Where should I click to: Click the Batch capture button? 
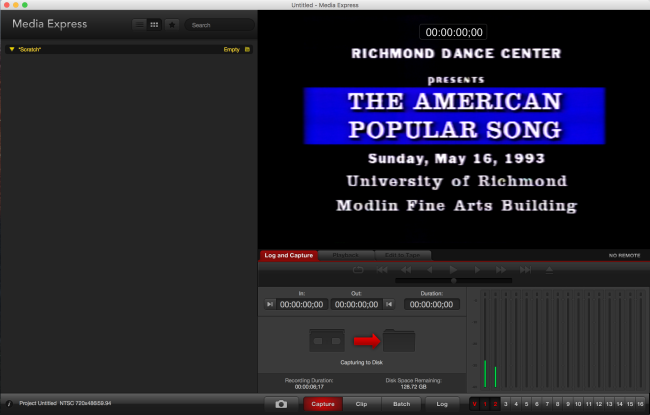(x=401, y=404)
